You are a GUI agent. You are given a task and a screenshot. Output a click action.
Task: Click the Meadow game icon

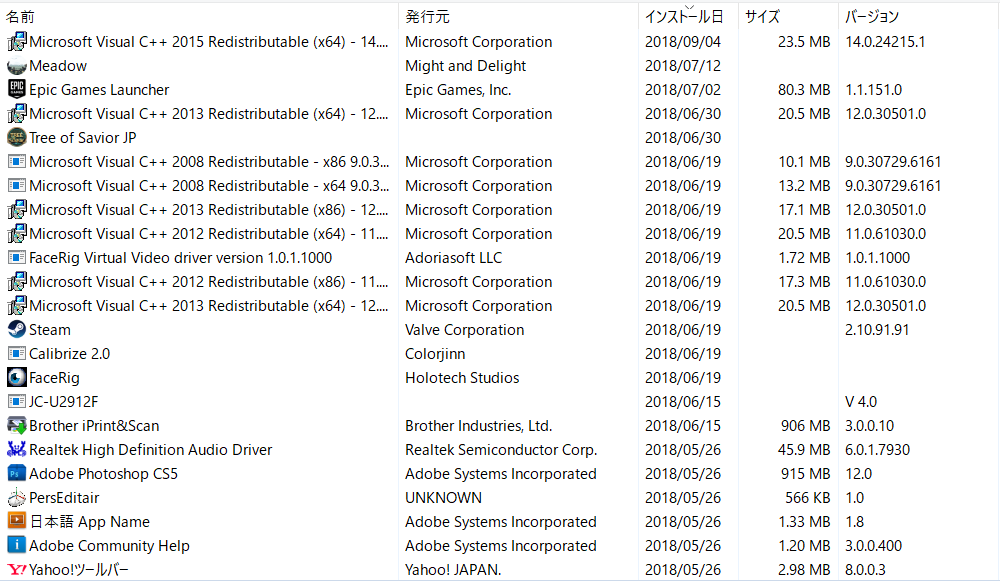click(16, 66)
